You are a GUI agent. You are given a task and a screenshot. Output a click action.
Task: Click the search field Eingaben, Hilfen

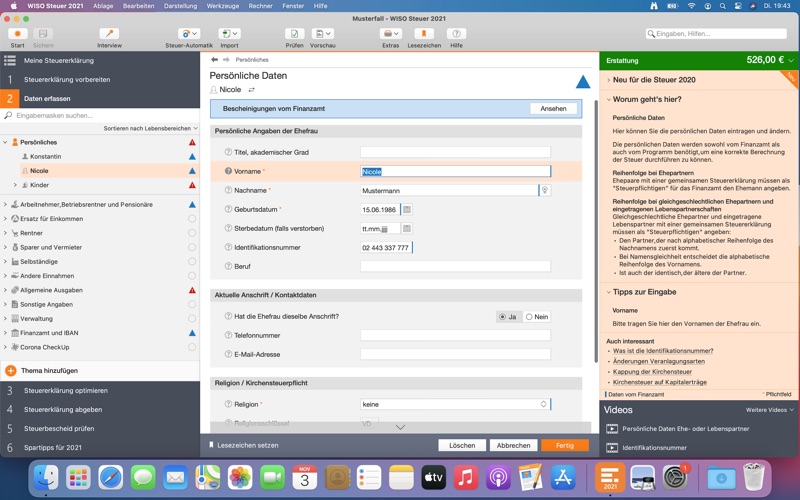[716, 34]
